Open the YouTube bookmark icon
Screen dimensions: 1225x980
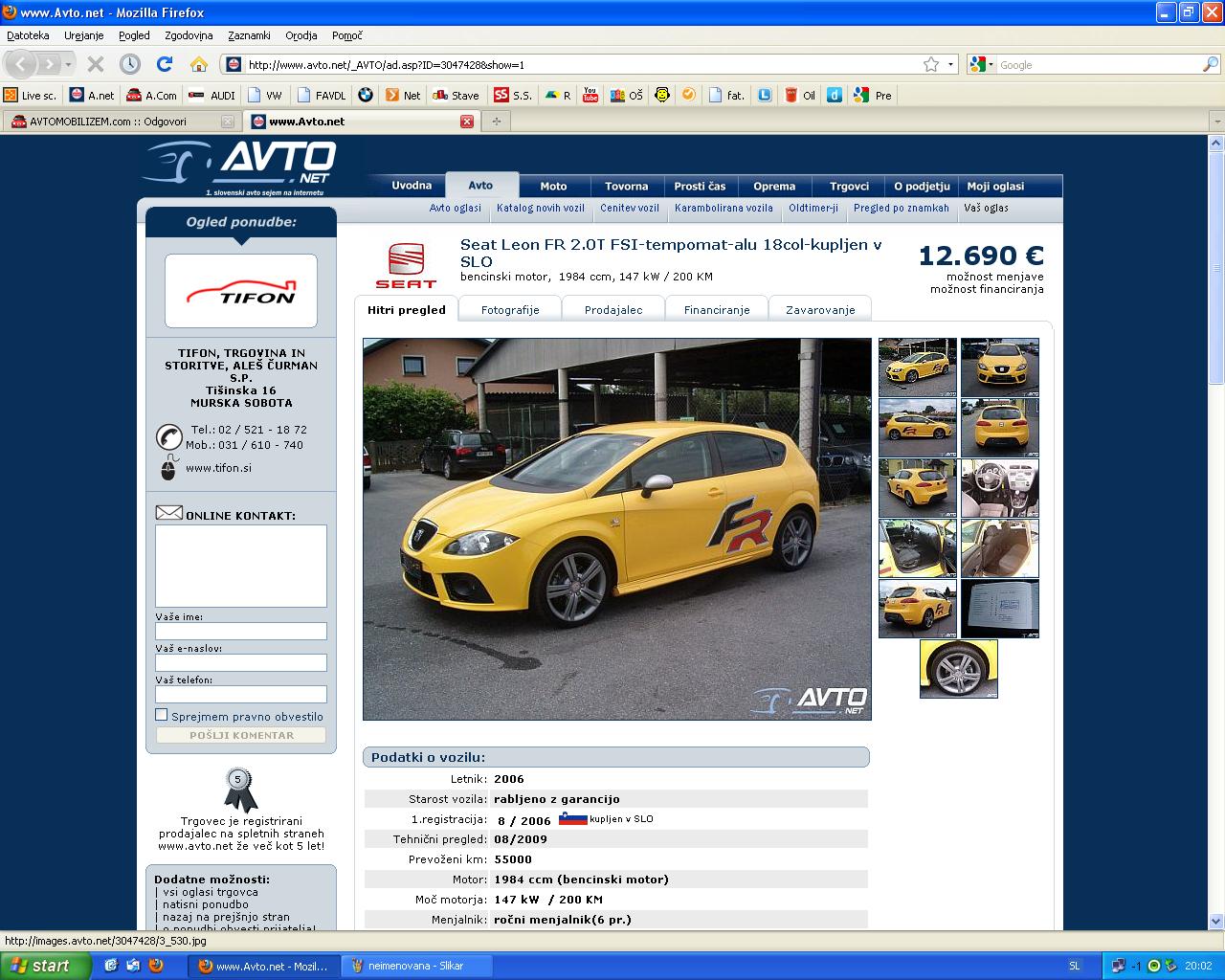[590, 95]
